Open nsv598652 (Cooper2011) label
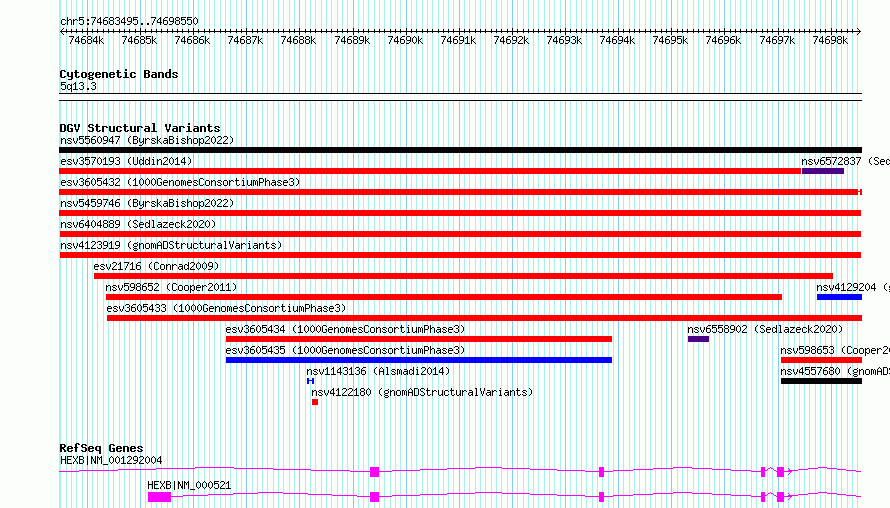This screenshot has height=508, width=890. pyautogui.click(x=171, y=287)
